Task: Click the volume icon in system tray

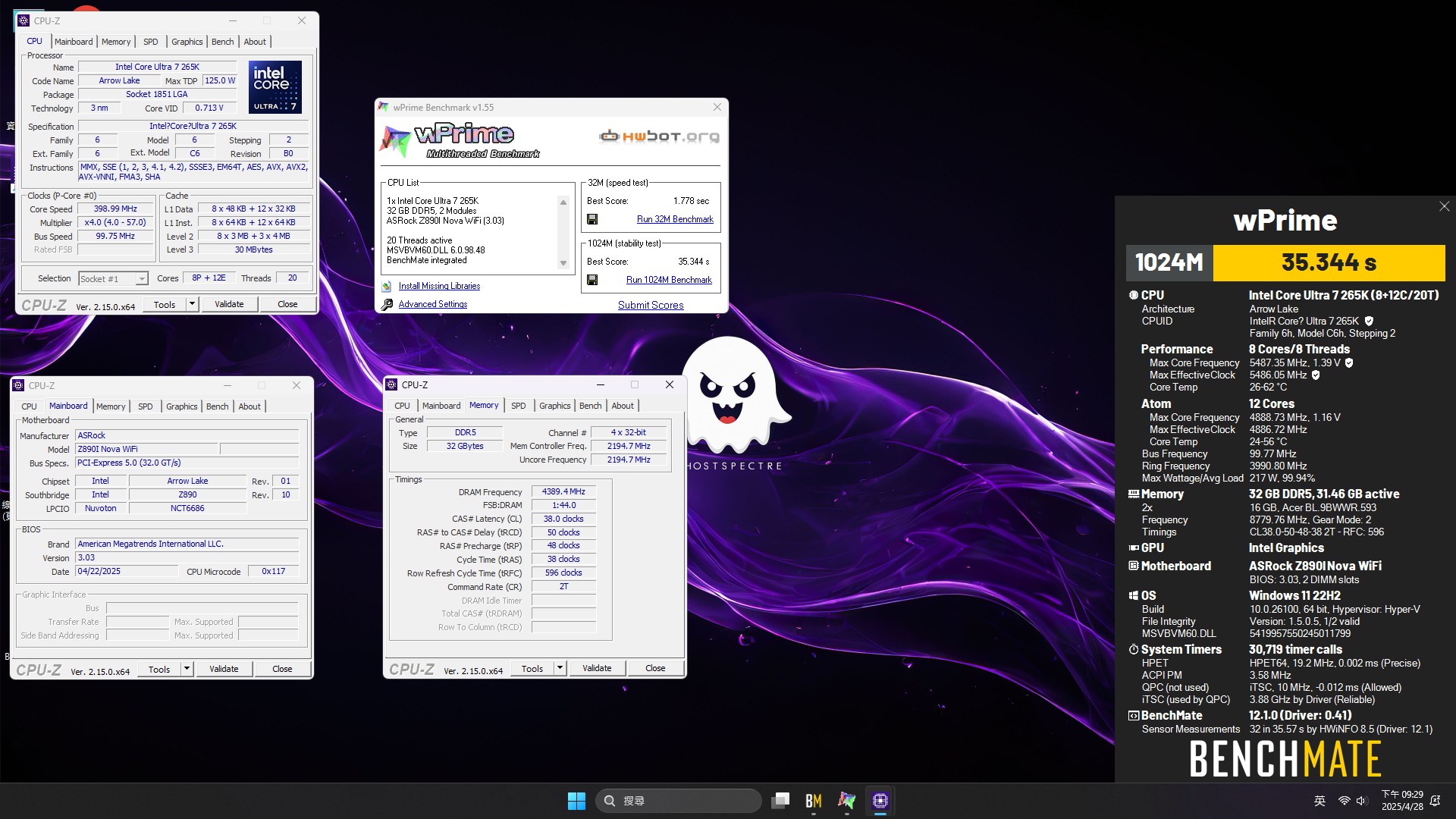Action: pyautogui.click(x=1361, y=801)
